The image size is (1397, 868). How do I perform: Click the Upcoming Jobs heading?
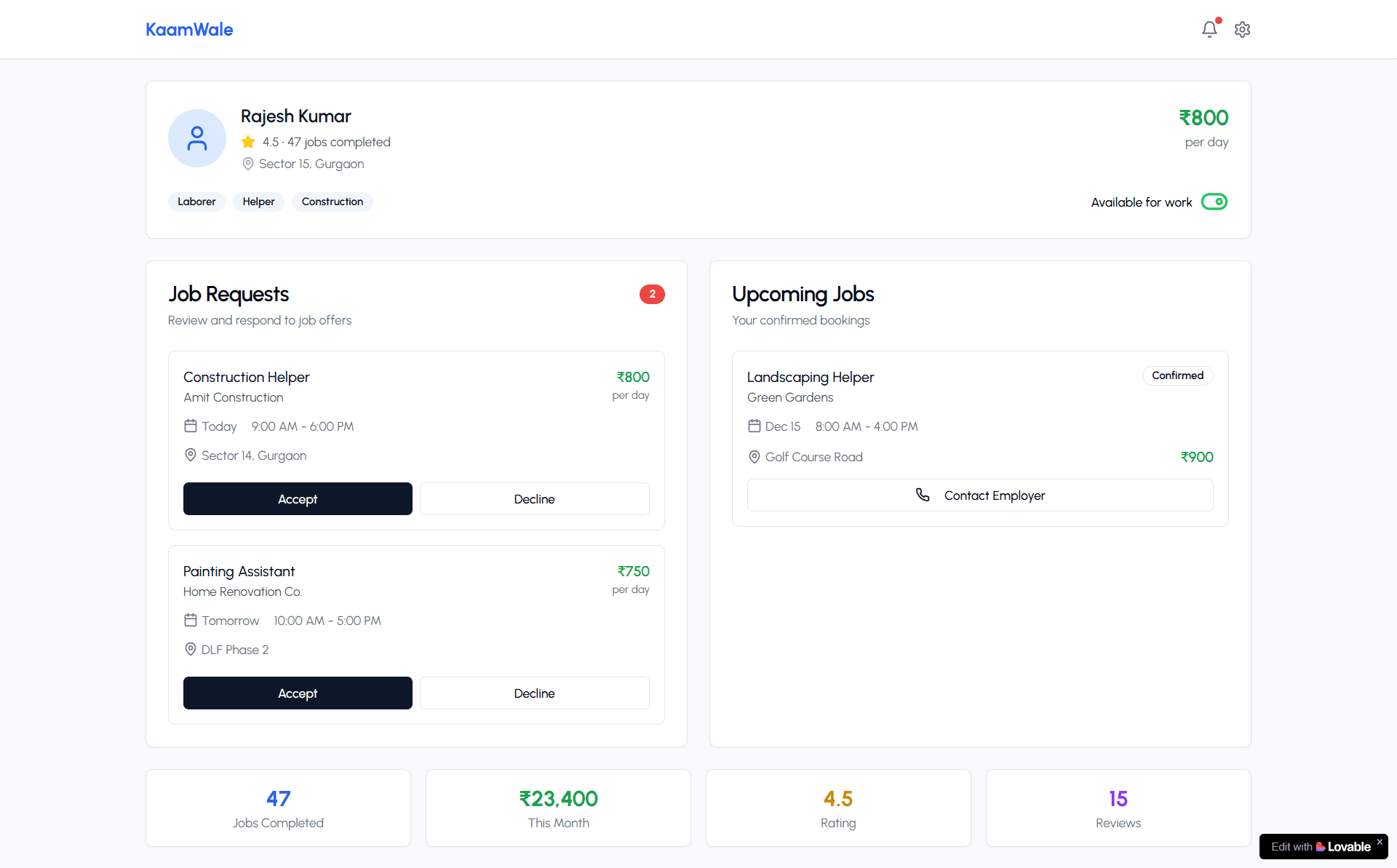click(803, 294)
